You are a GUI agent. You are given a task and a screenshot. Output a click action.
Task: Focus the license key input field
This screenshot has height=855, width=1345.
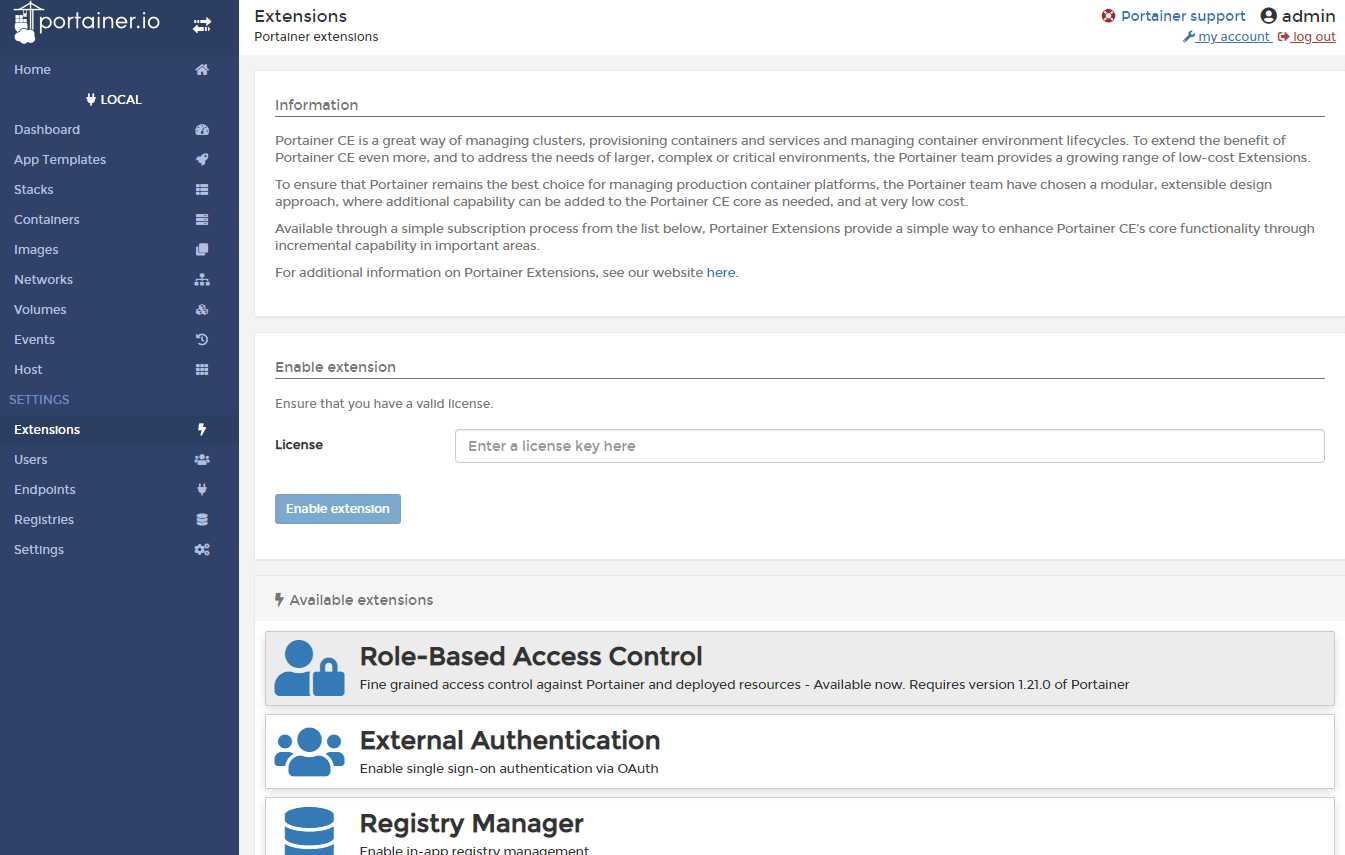tap(889, 446)
